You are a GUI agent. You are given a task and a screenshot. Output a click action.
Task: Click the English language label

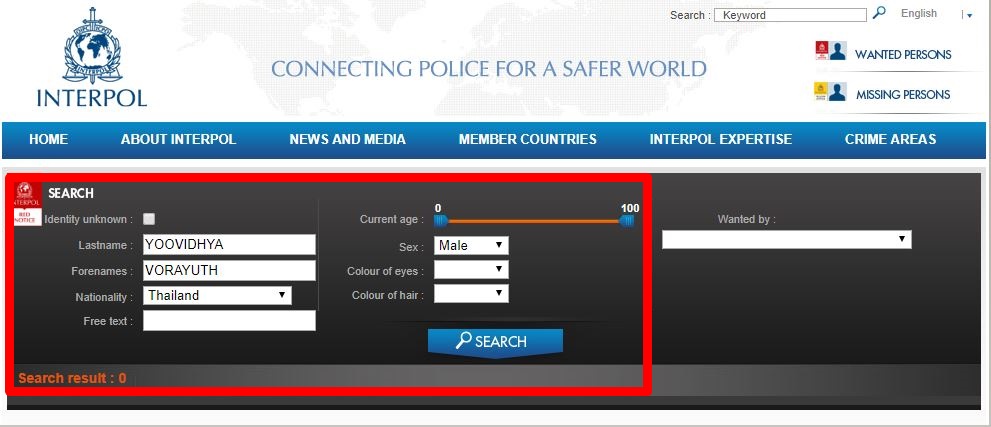(x=919, y=13)
